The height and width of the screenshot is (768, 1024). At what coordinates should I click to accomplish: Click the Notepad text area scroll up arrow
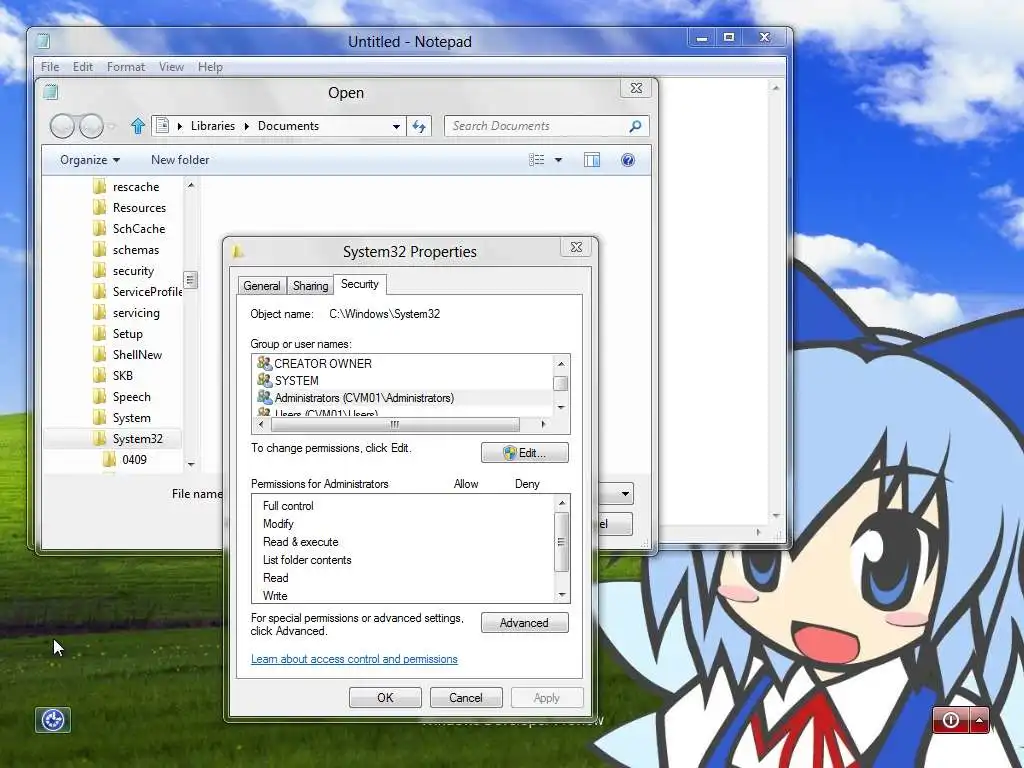tap(776, 88)
